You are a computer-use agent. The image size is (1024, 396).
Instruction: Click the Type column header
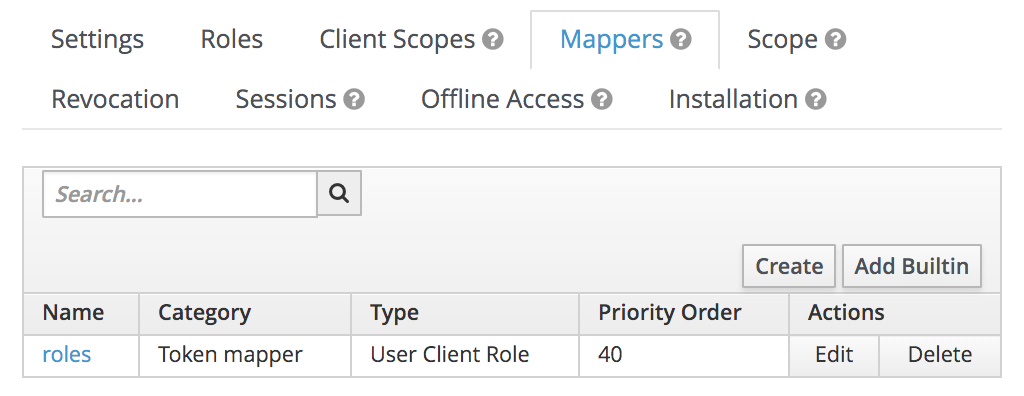tap(465, 313)
